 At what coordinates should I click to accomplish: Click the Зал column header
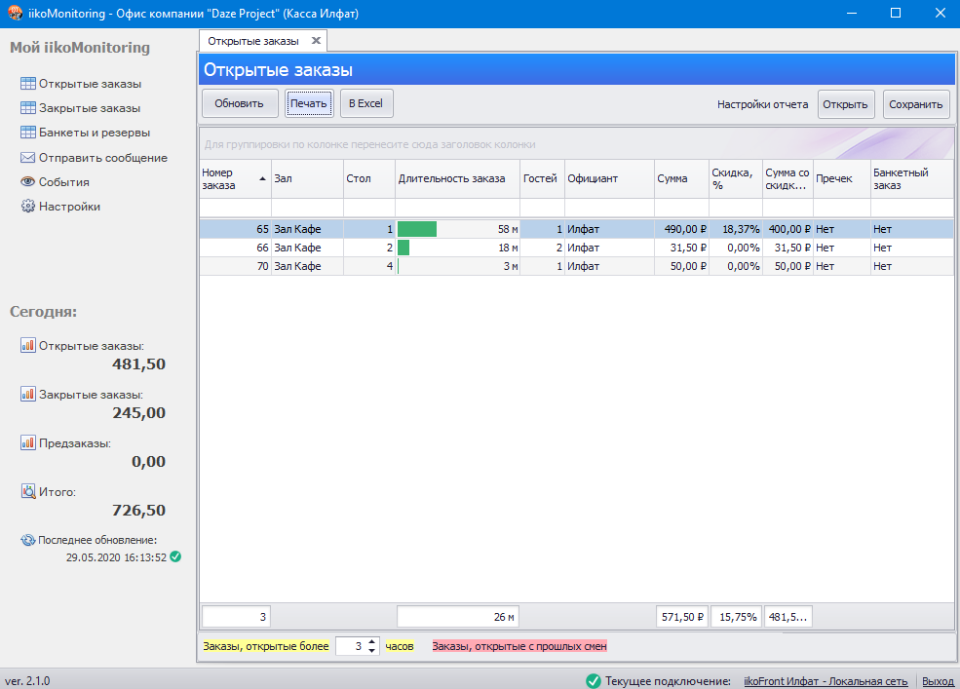pos(307,179)
